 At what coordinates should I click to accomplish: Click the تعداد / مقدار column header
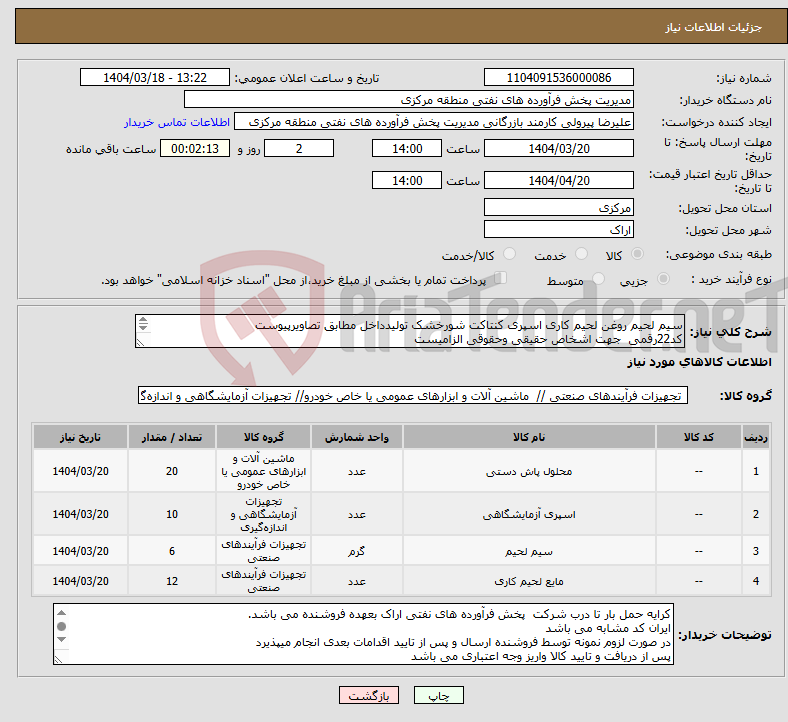point(172,437)
